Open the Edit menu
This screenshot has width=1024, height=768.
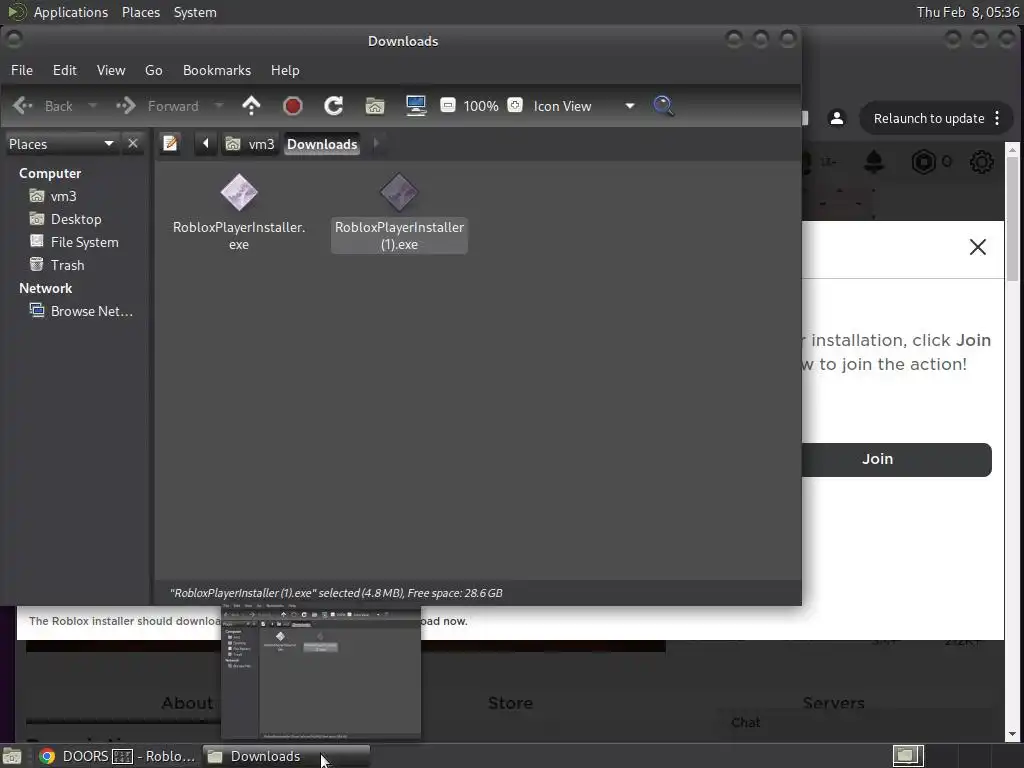65,70
